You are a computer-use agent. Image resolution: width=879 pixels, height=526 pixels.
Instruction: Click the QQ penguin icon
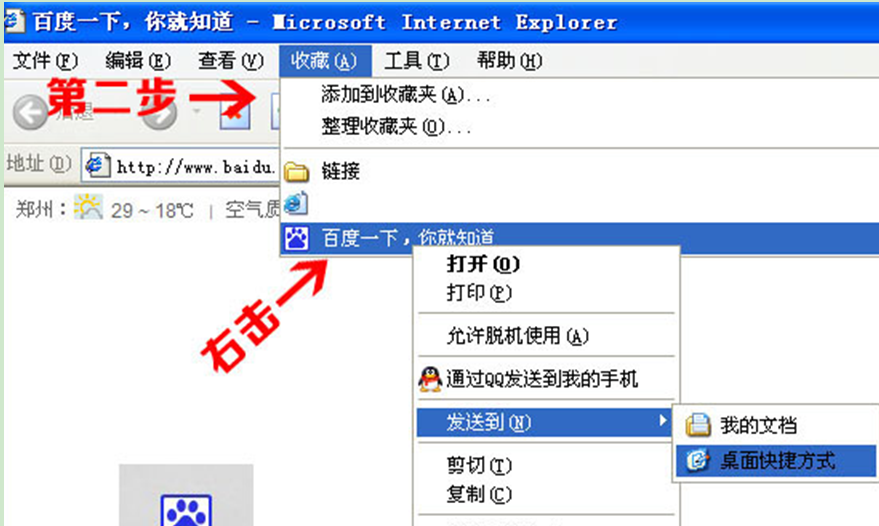430,379
